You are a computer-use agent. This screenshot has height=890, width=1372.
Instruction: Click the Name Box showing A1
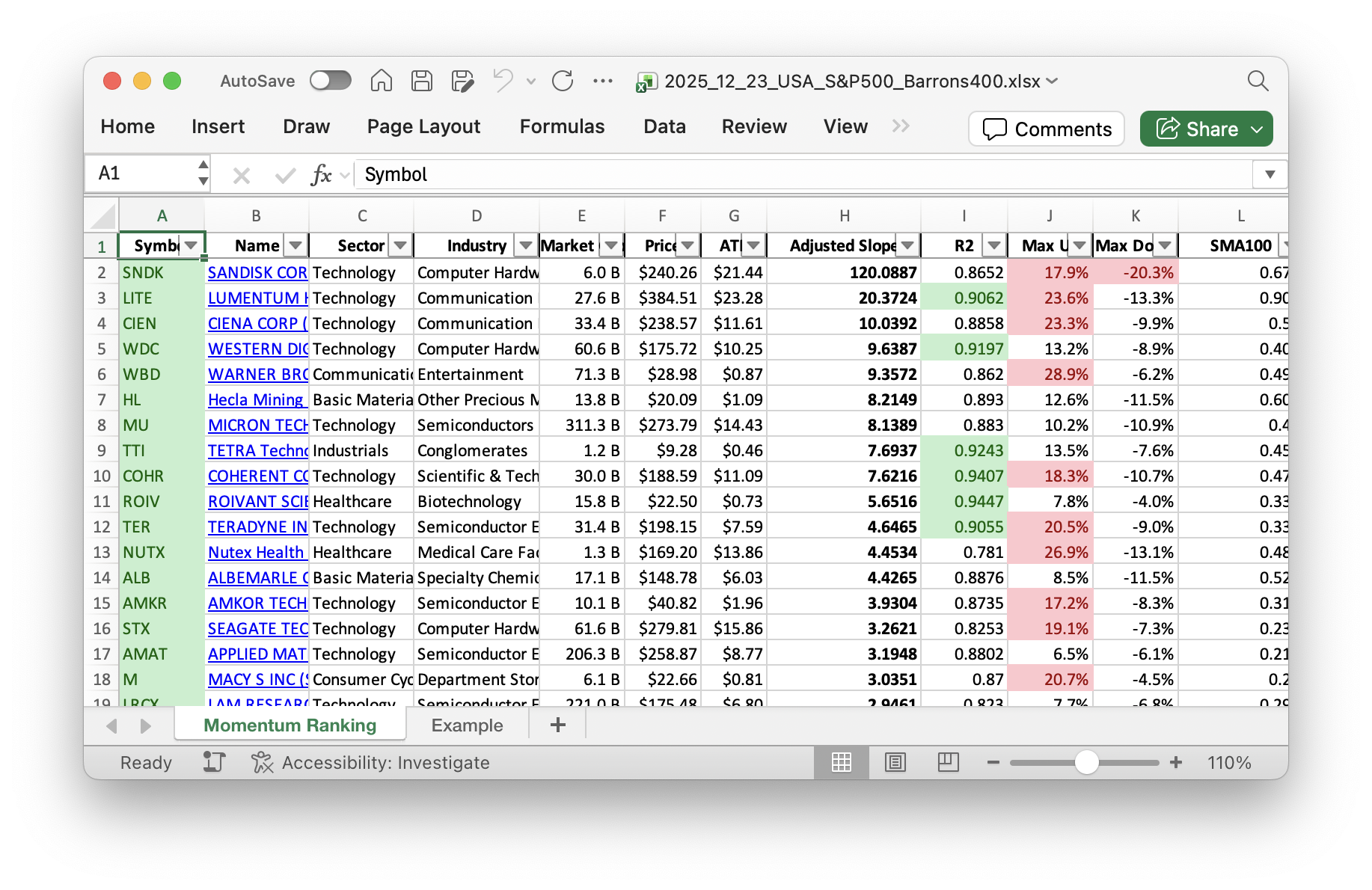click(144, 174)
